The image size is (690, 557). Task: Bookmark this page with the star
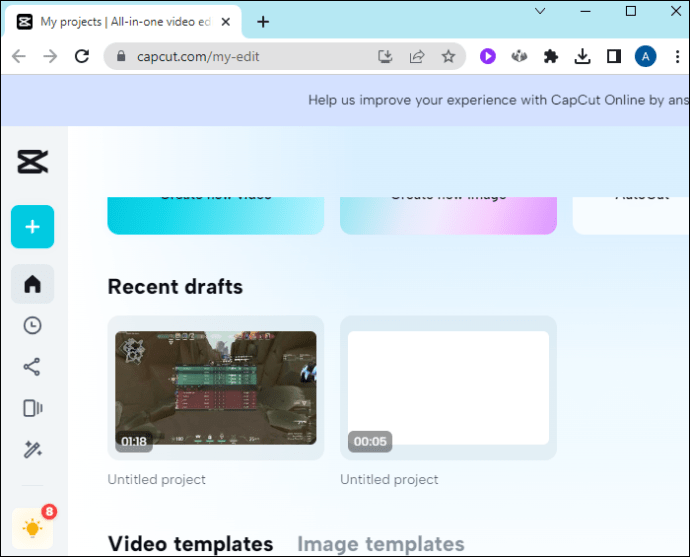tap(448, 56)
